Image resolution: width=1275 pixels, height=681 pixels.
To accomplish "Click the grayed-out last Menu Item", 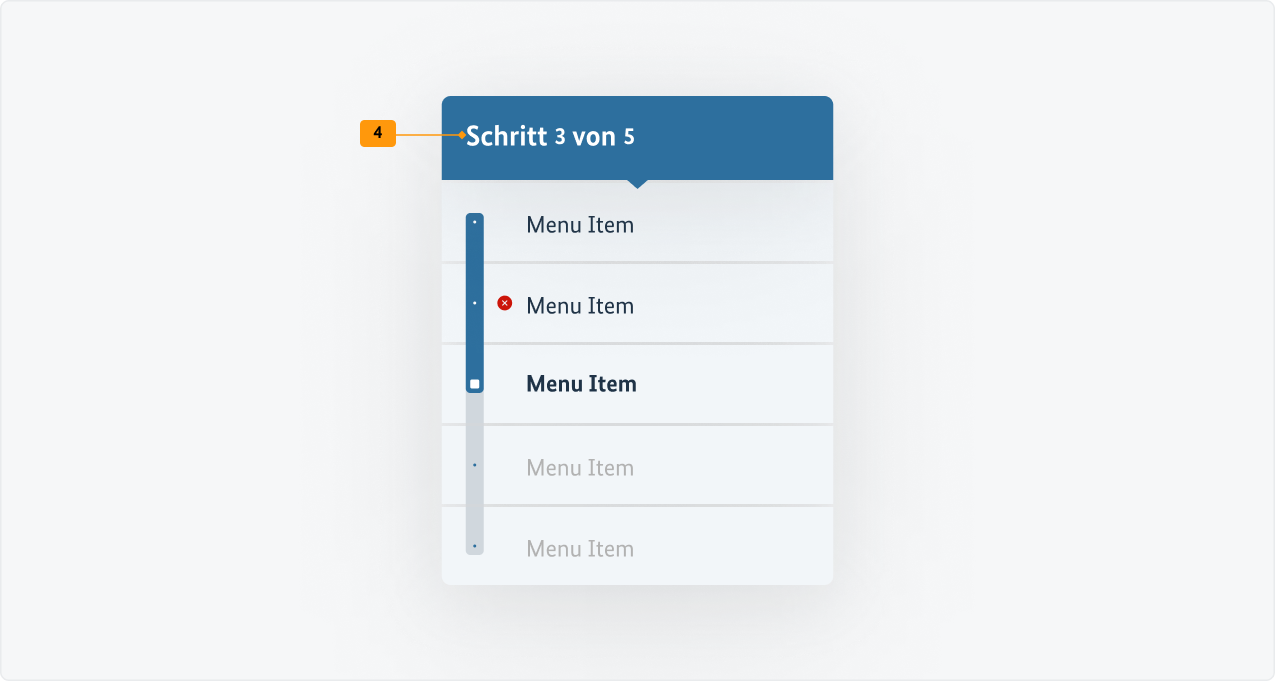I will point(580,547).
